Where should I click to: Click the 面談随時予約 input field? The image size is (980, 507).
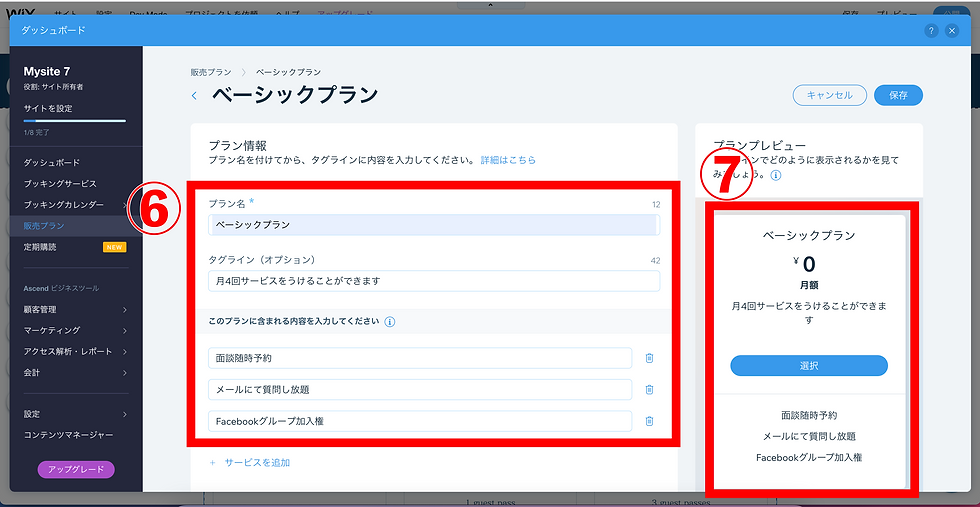[420, 358]
